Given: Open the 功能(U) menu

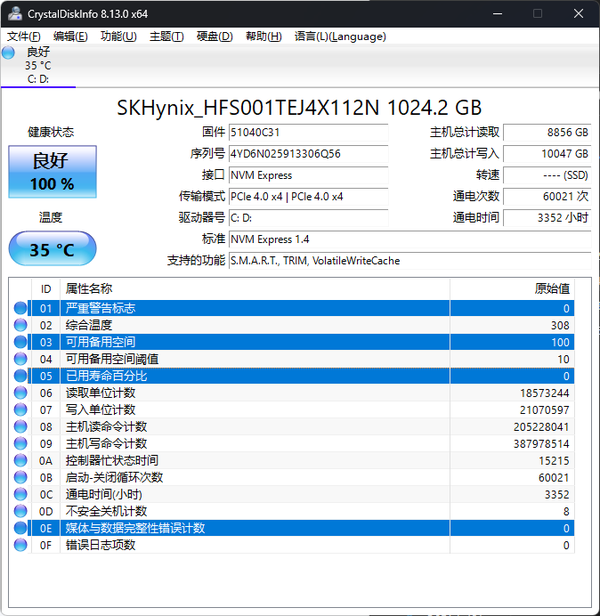Looking at the screenshot, I should 118,37.
